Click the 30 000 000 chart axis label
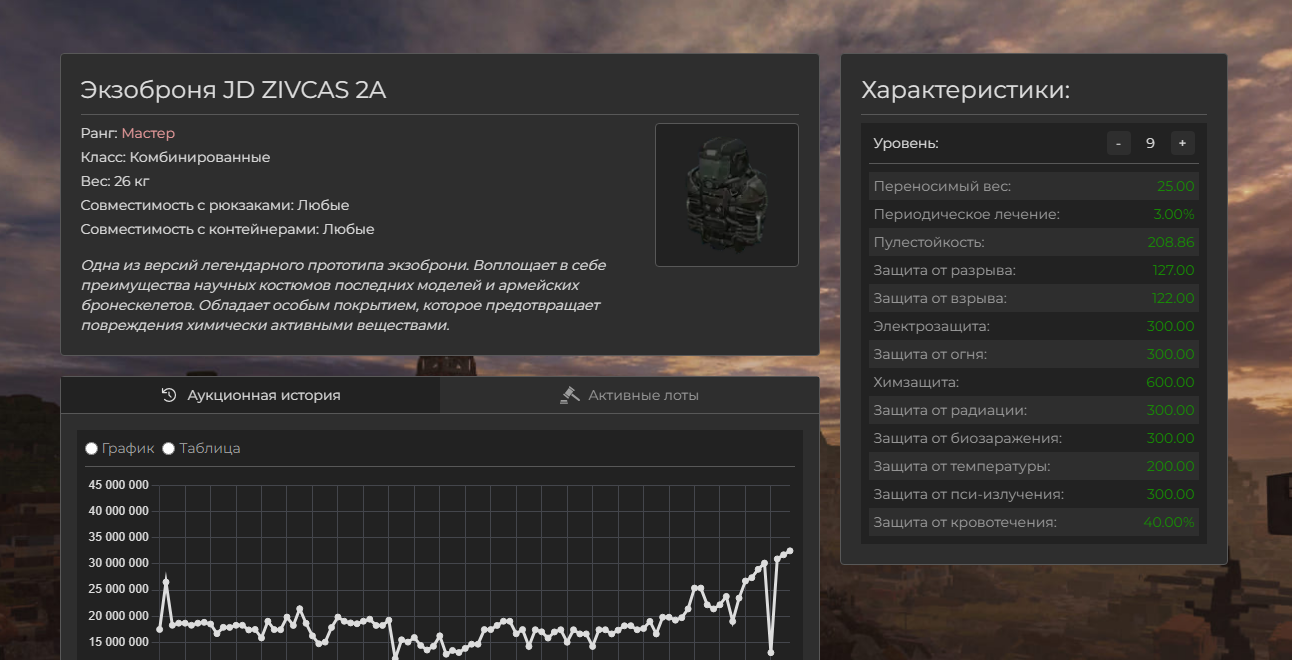Image resolution: width=1292 pixels, height=660 pixels. coord(119,563)
